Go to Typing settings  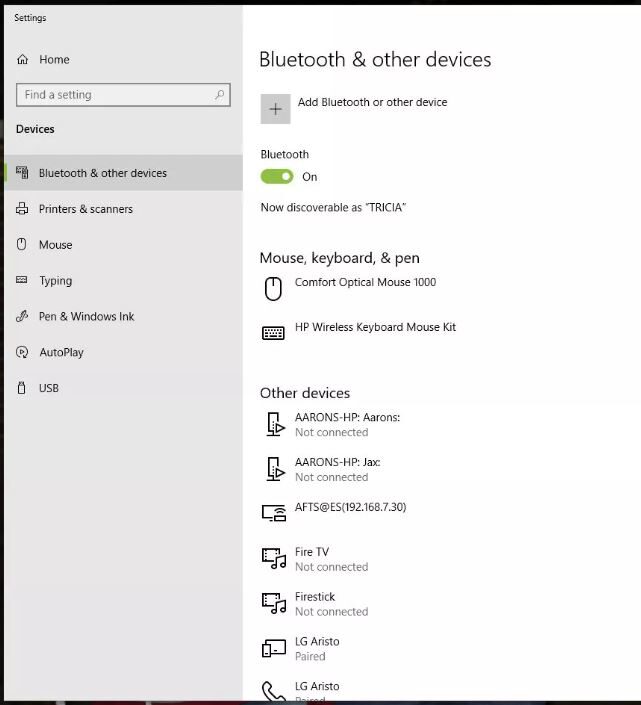[x=55, y=281]
